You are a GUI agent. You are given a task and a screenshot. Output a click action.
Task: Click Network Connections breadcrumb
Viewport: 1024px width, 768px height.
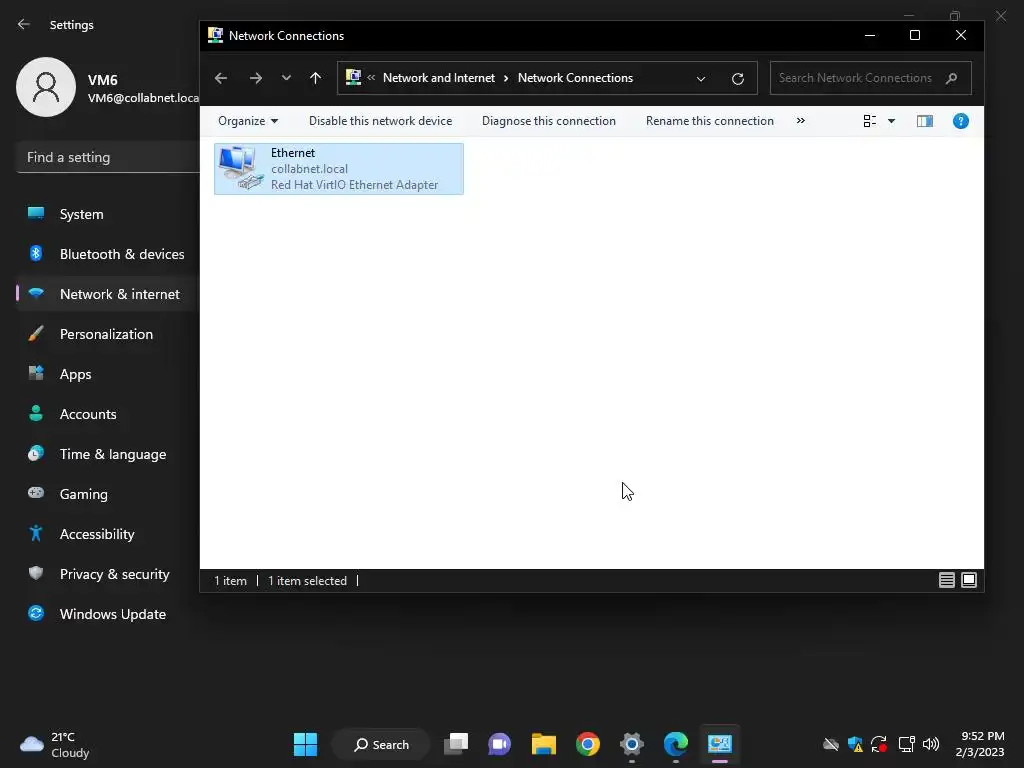click(575, 78)
